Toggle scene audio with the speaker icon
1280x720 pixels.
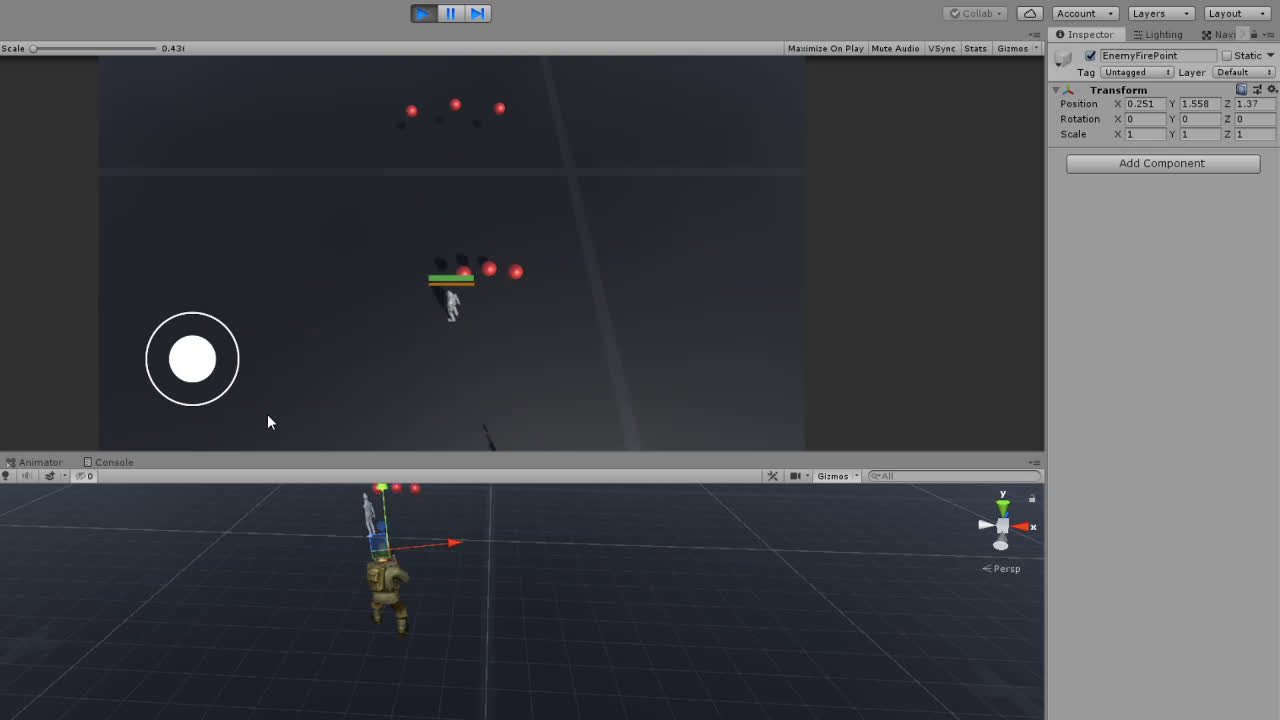click(x=27, y=476)
